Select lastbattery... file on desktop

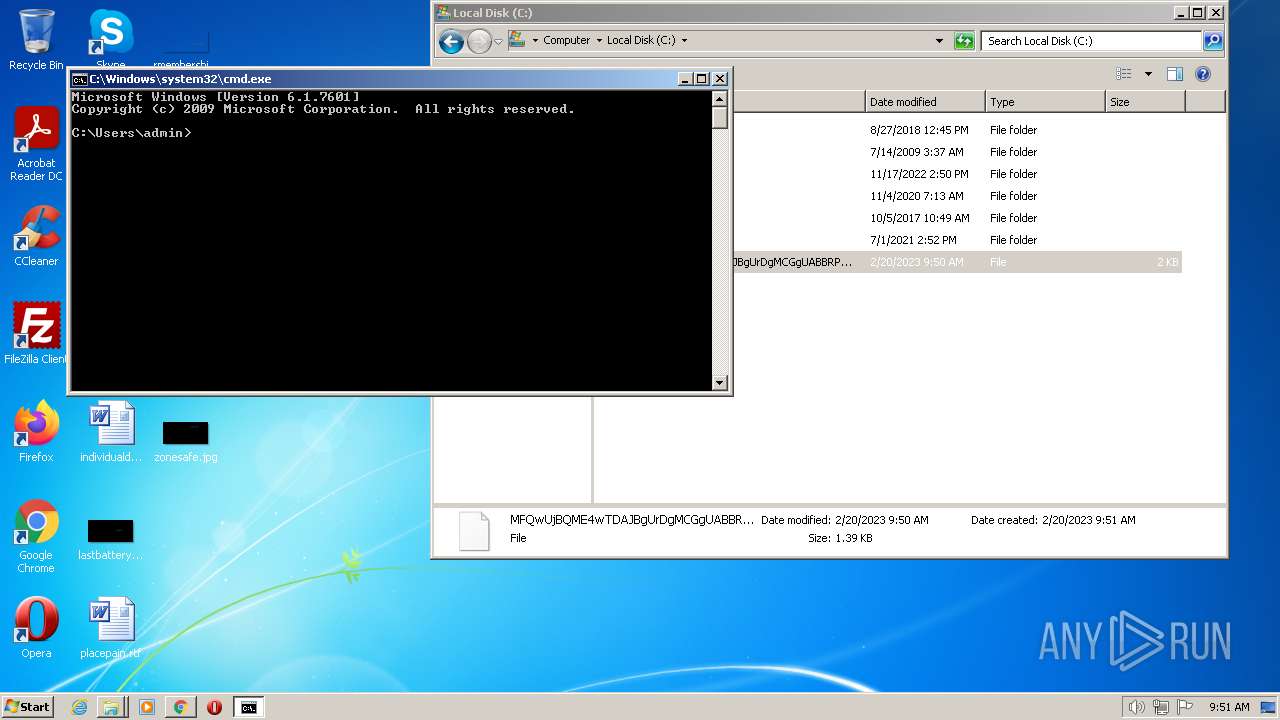[110, 539]
